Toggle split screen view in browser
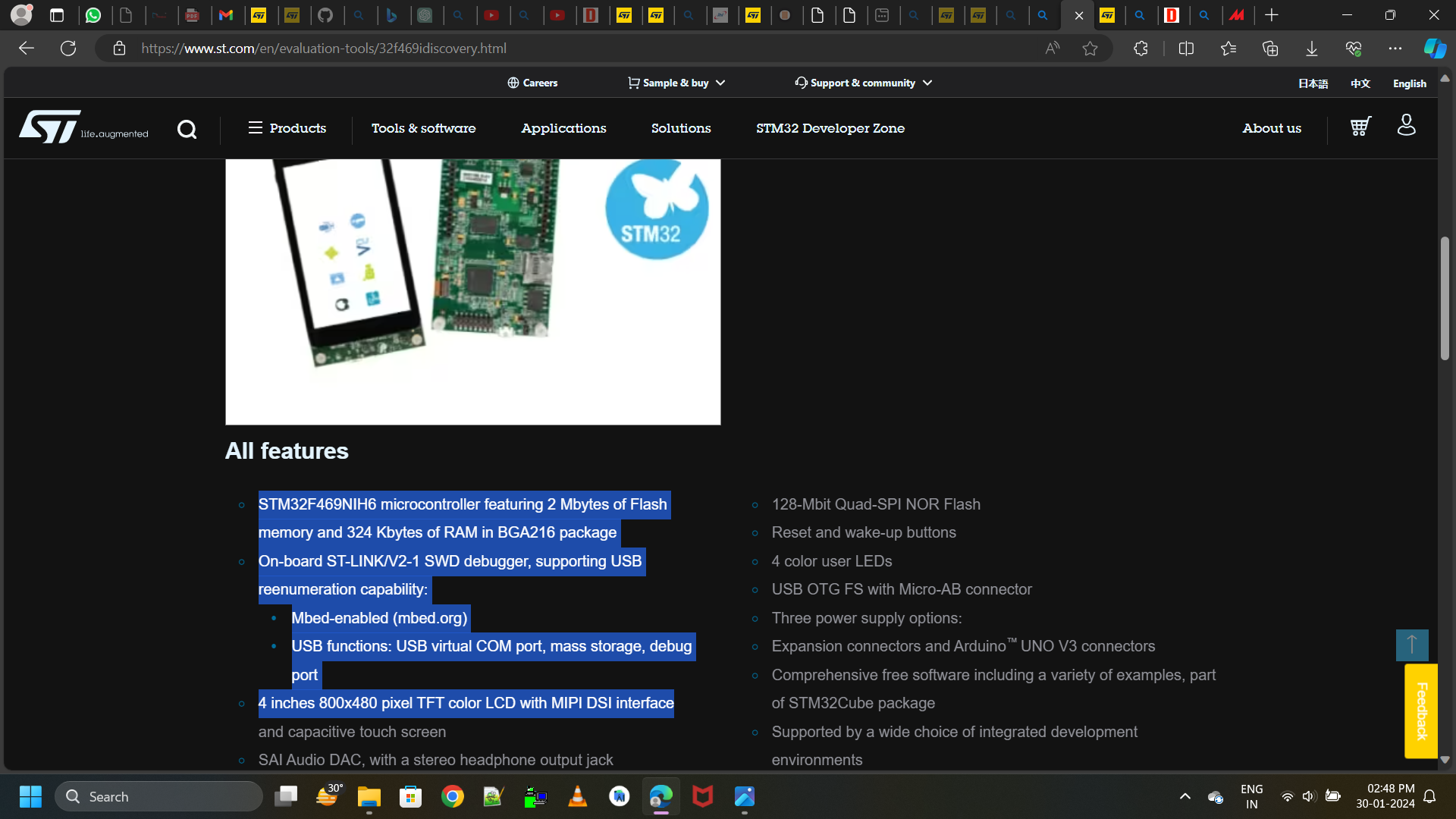1456x819 pixels. click(x=1186, y=48)
